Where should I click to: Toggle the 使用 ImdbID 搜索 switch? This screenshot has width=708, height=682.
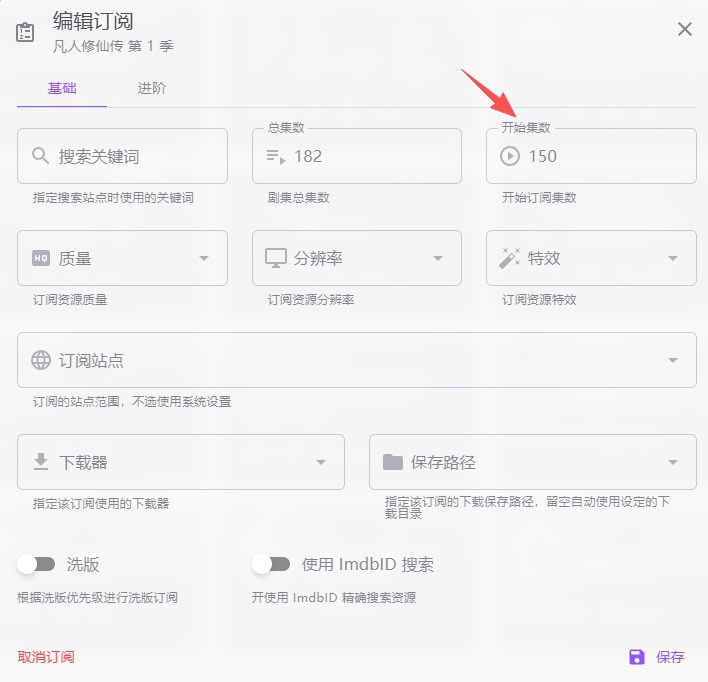click(x=271, y=564)
